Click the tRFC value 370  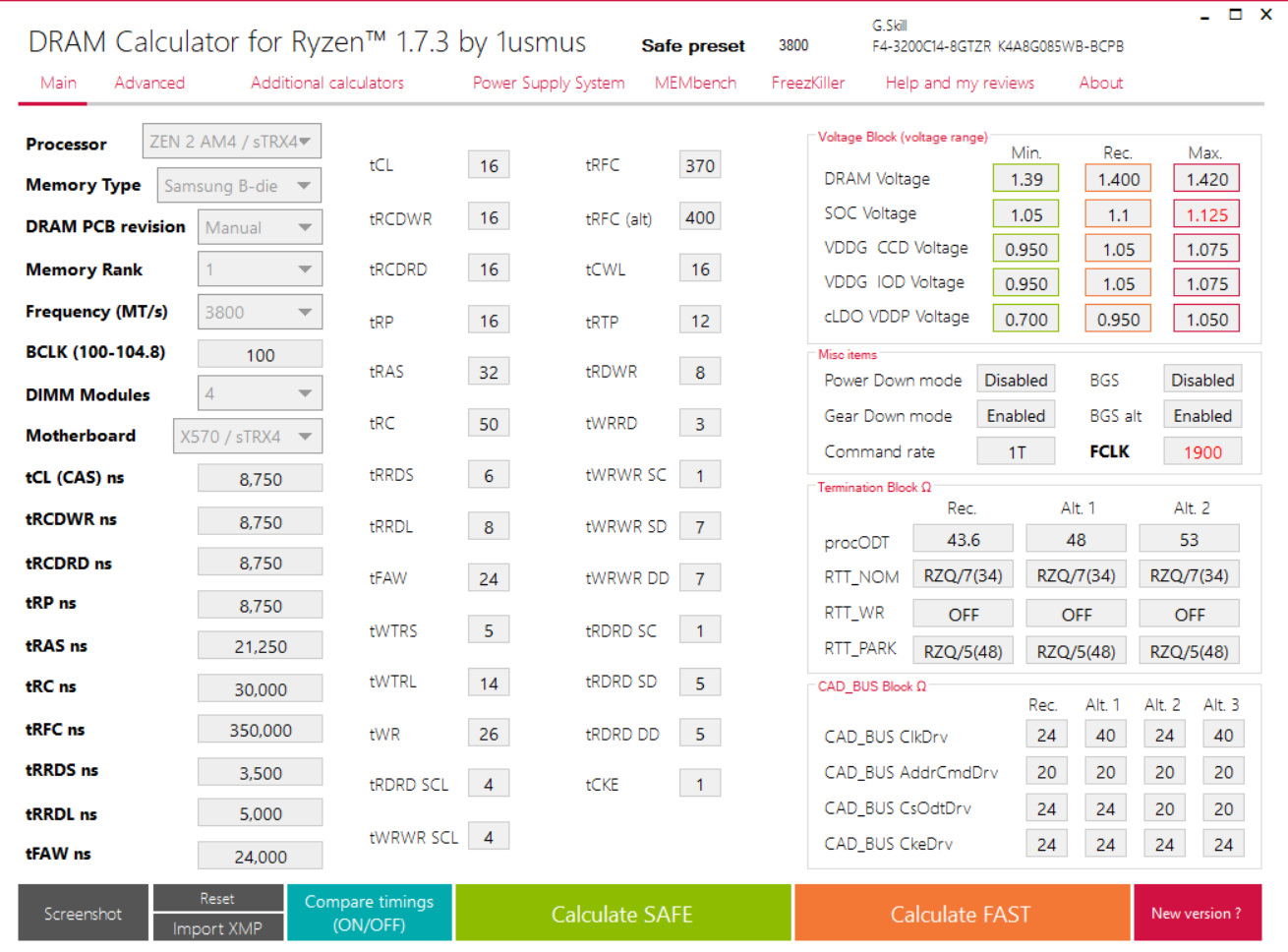pyautogui.click(x=700, y=165)
